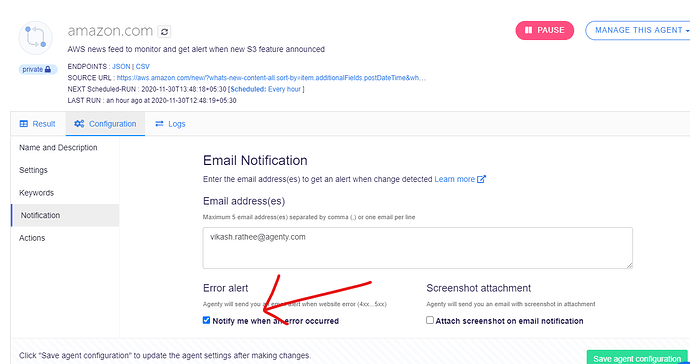This screenshot has height=364, width=690.
Task: Click the Logs tab arrows icon
Action: tap(159, 124)
